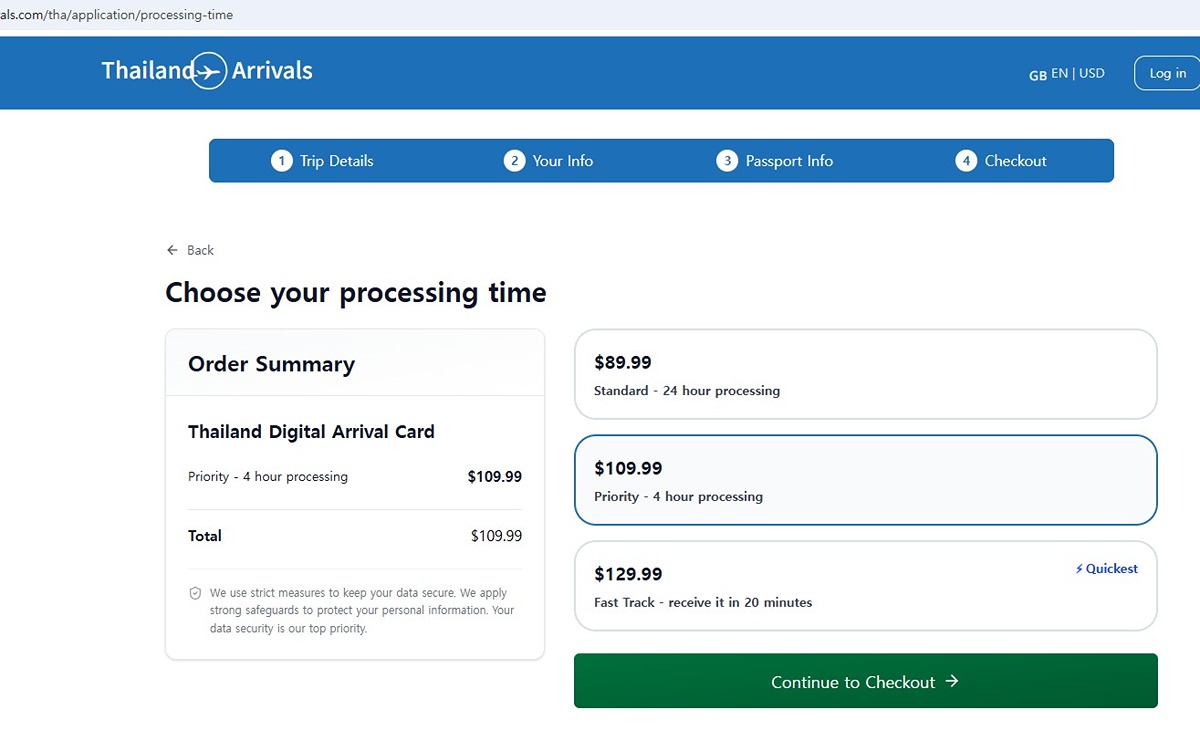Image resolution: width=1200 pixels, height=741 pixels.
Task: Click the step 3 number circle
Action: pyautogui.click(x=727, y=161)
